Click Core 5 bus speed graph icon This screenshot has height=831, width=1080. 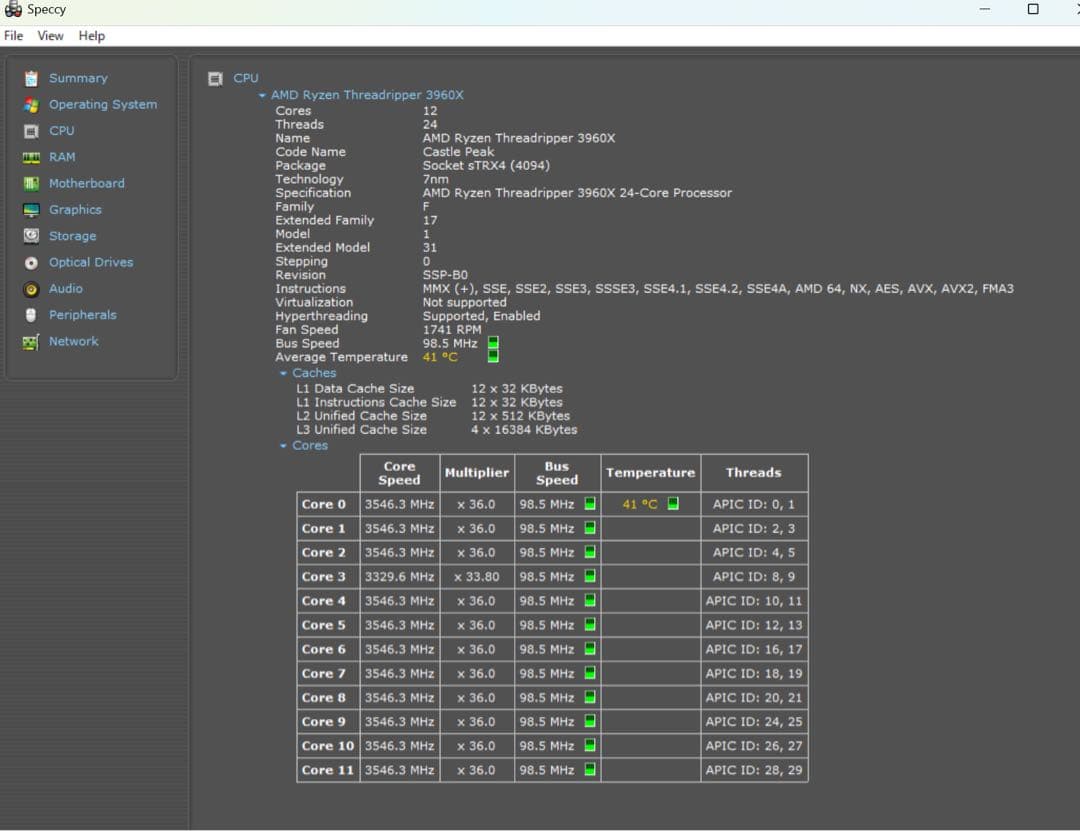pyautogui.click(x=590, y=624)
